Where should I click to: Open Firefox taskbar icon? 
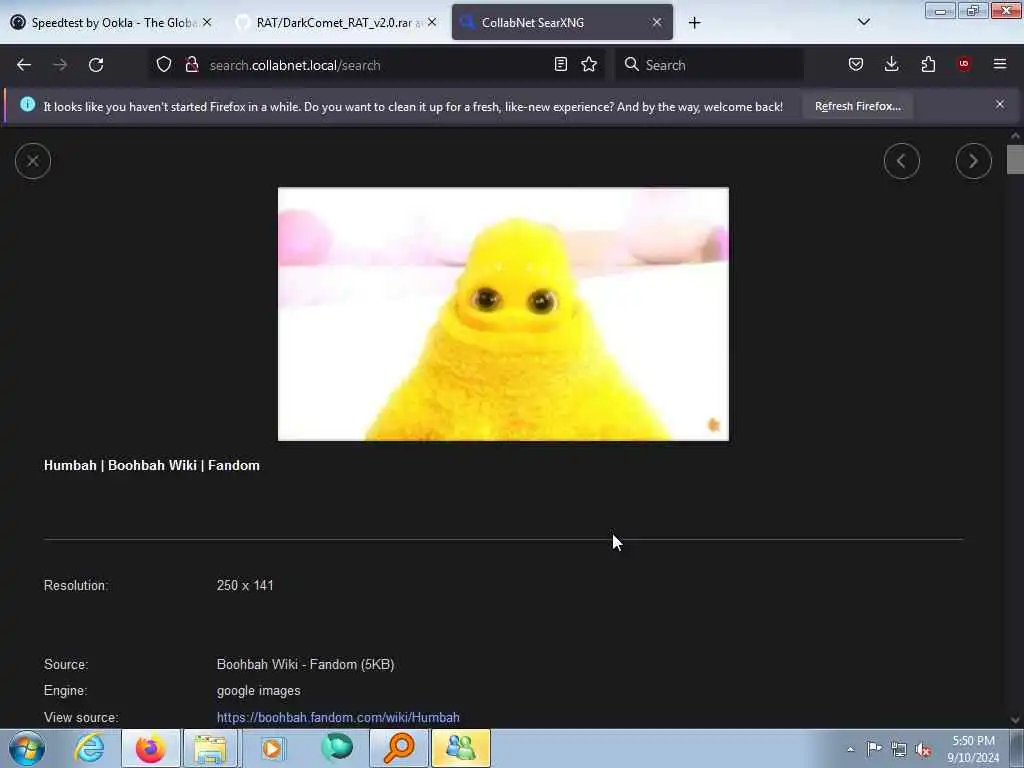(x=150, y=748)
